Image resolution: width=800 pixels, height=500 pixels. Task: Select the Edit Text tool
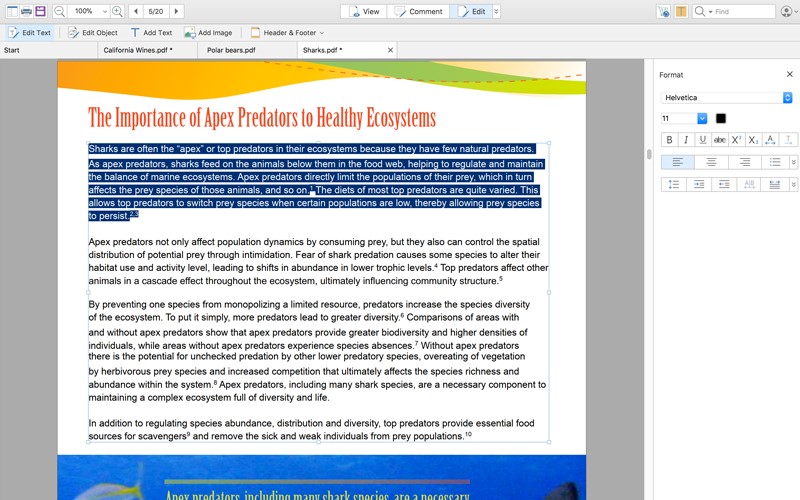(30, 33)
